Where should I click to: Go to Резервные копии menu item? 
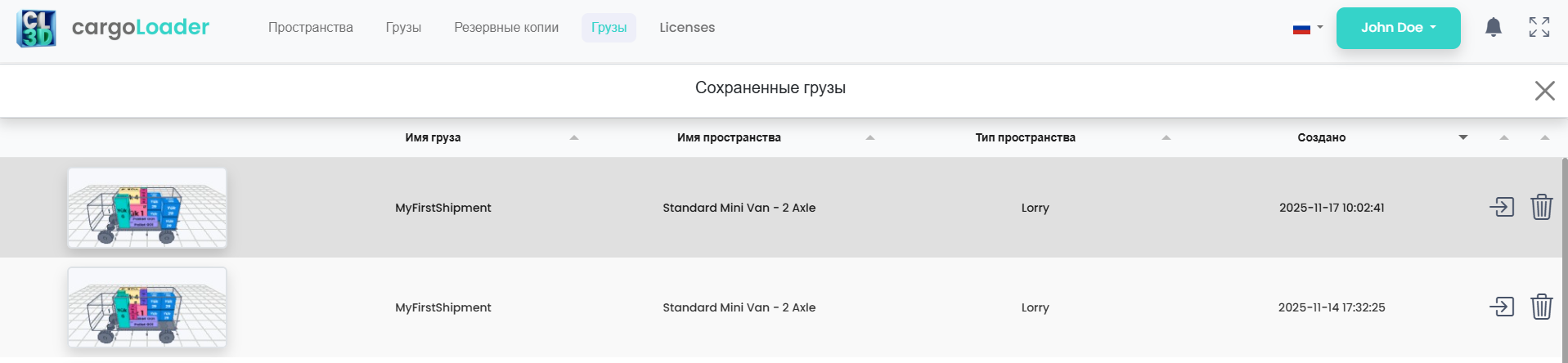coord(506,28)
